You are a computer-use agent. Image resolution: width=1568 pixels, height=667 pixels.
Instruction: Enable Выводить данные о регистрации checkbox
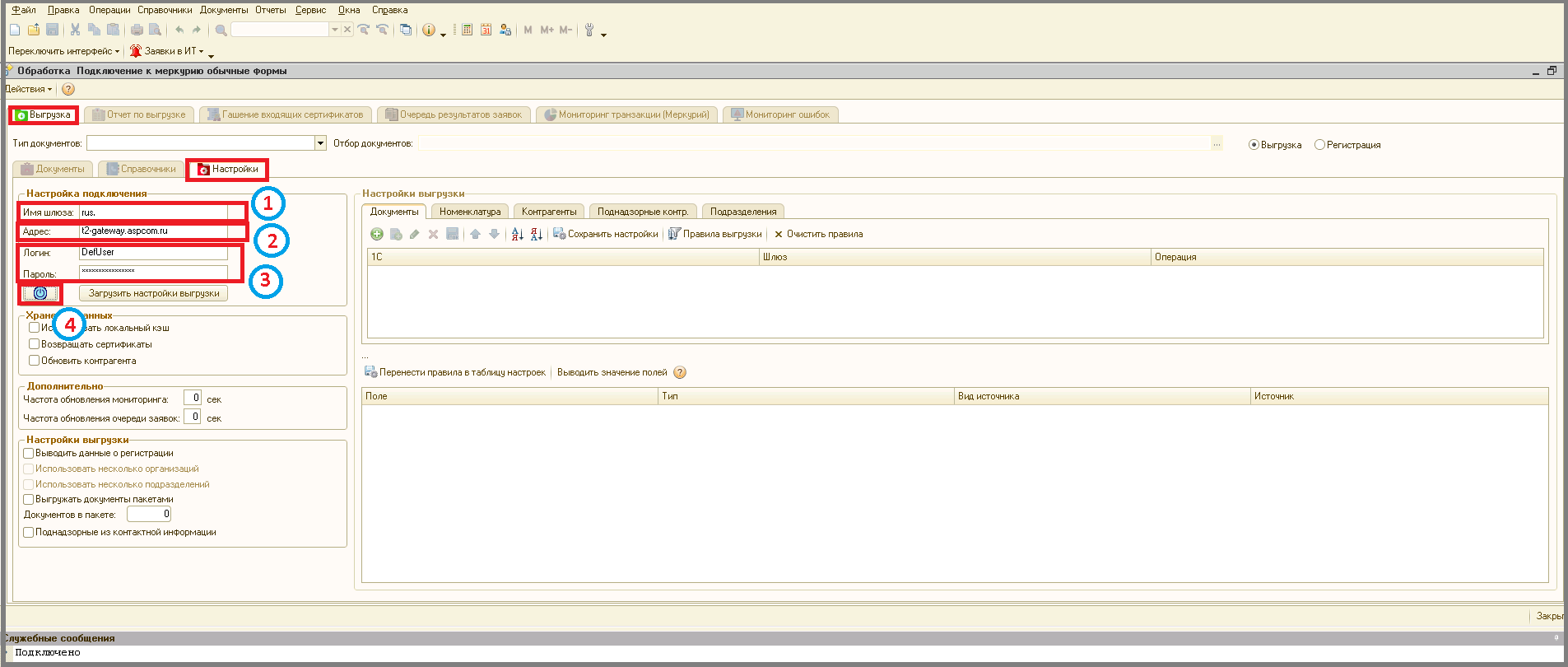[29, 453]
